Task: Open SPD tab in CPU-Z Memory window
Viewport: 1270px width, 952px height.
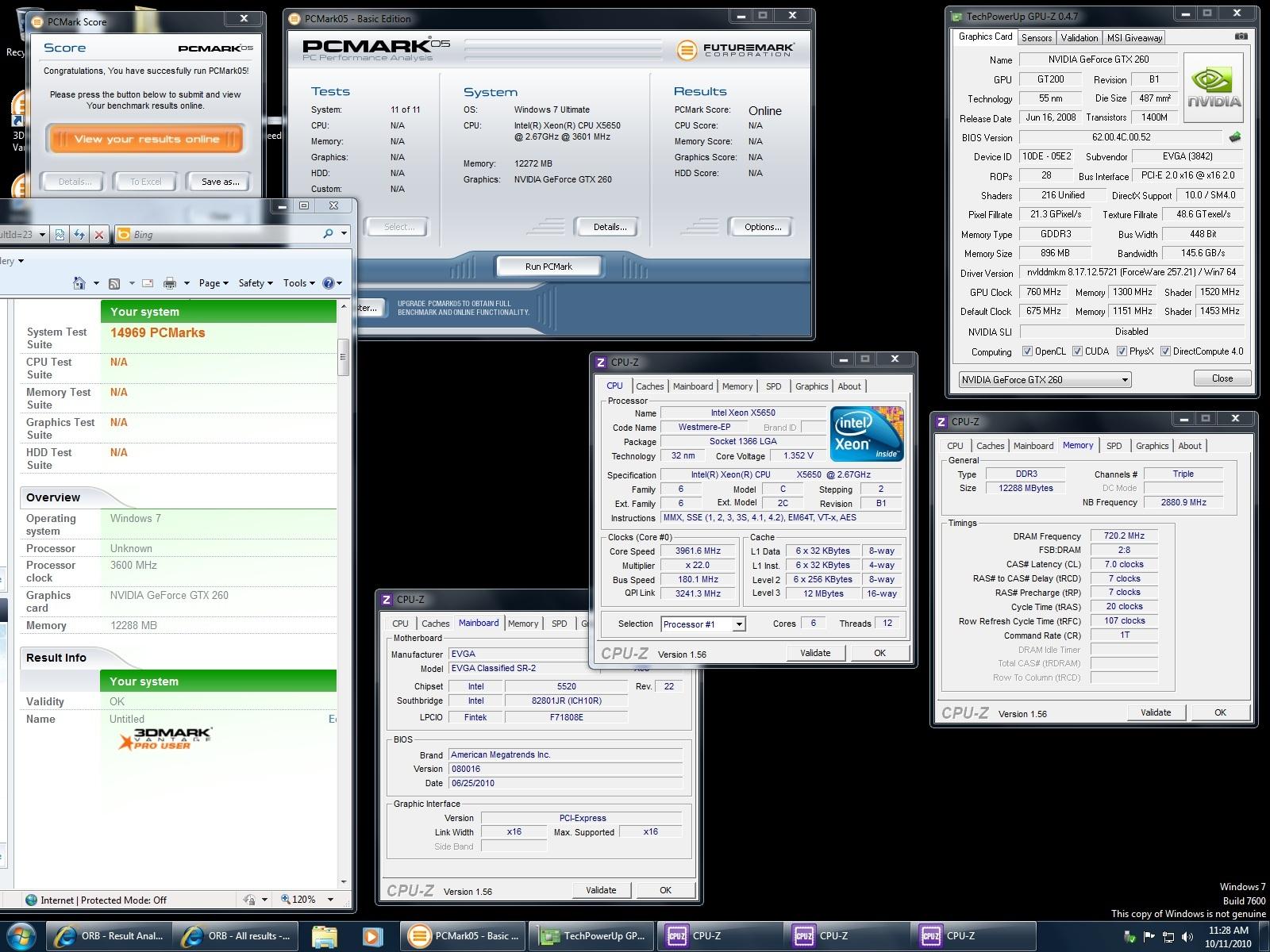Action: point(1114,446)
